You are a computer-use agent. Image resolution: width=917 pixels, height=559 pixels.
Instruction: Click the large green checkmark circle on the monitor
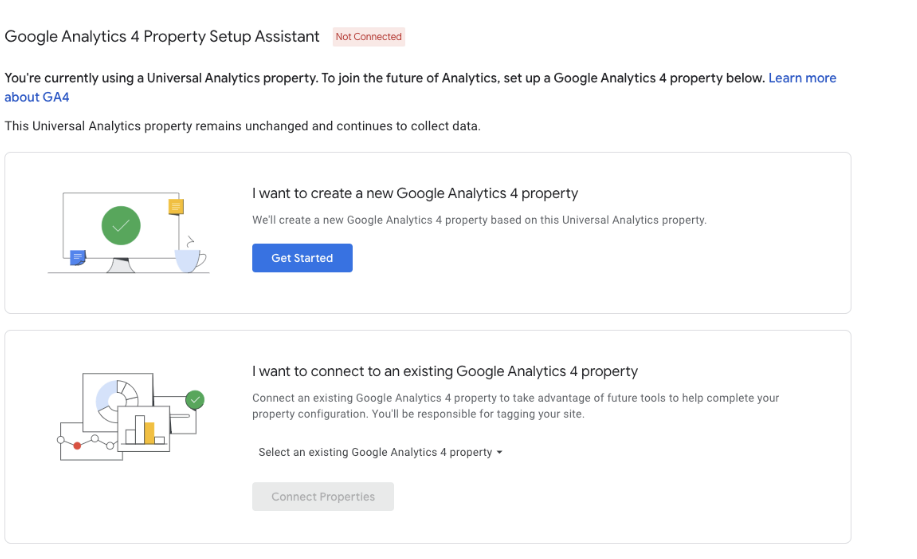click(x=121, y=225)
